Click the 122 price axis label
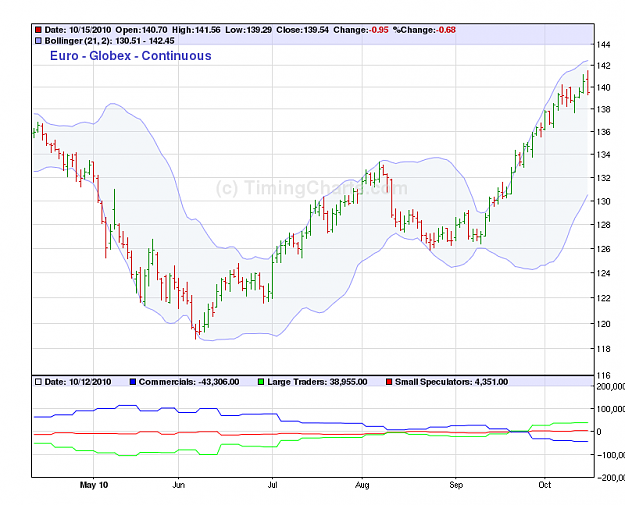The width and height of the screenshot is (625, 505). pyautogui.click(x=603, y=299)
